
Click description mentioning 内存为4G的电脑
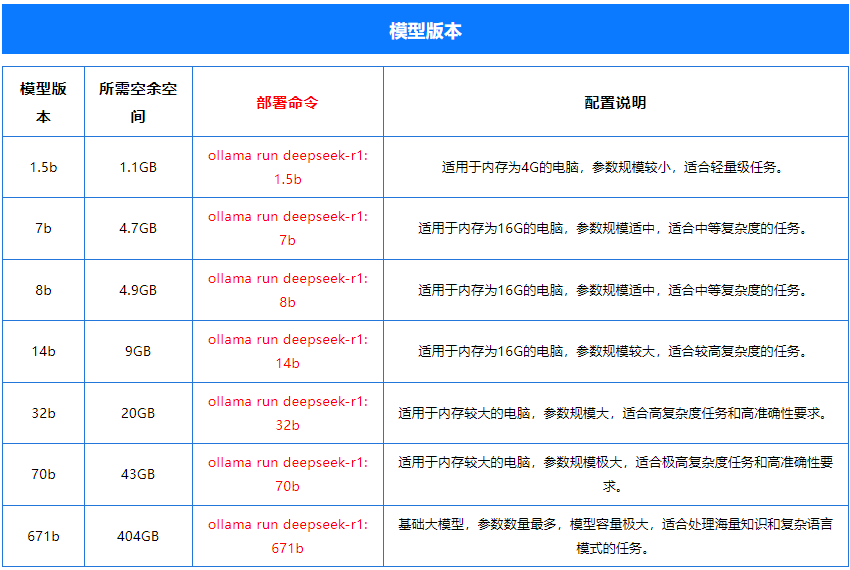tap(614, 168)
